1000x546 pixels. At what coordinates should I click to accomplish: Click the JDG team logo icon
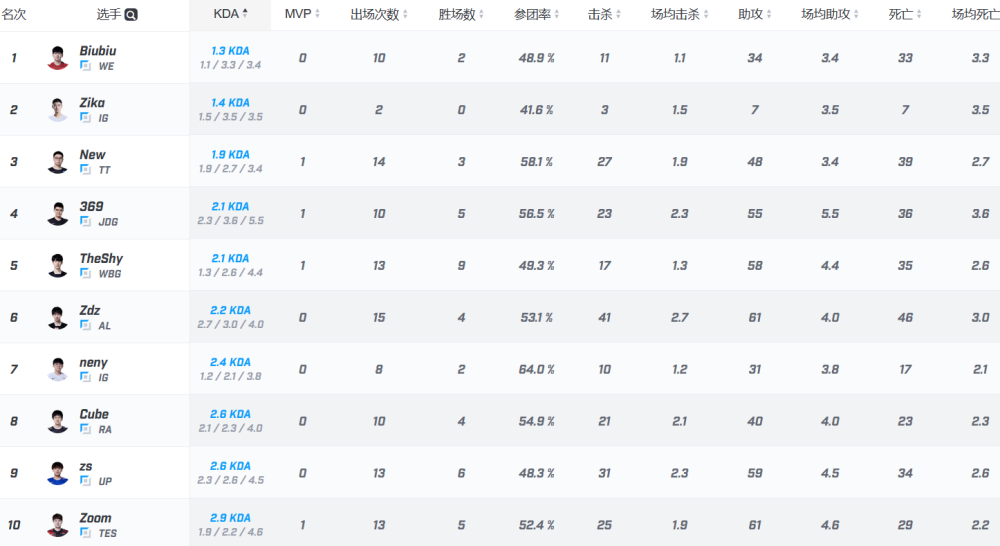[85, 221]
